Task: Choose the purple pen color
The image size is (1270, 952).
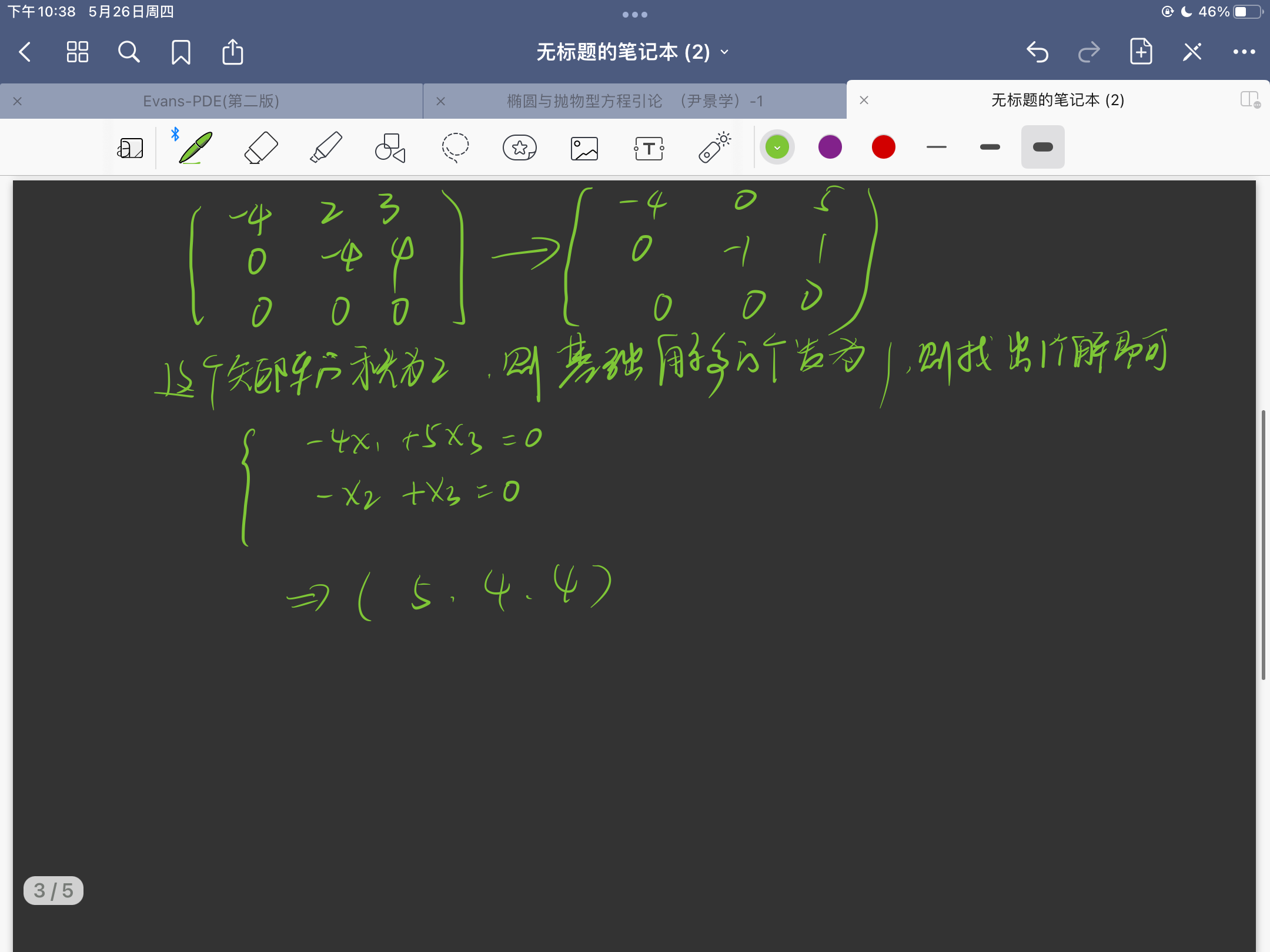Action: click(830, 147)
